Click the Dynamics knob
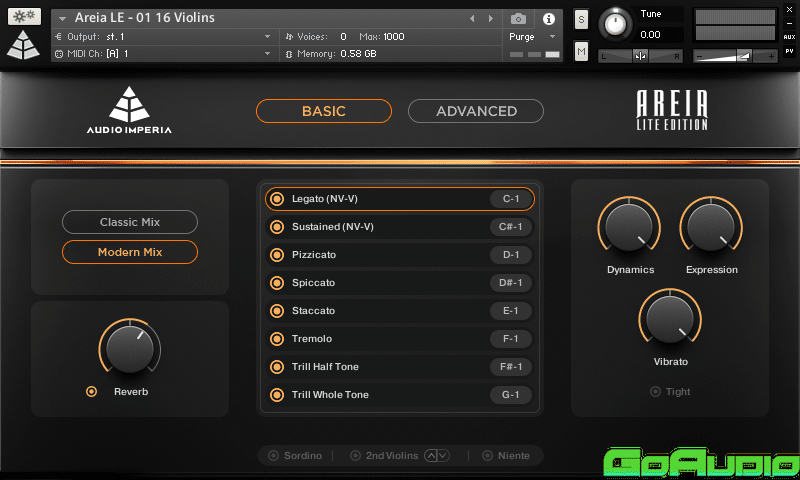The height and width of the screenshot is (480, 800). coord(630,225)
